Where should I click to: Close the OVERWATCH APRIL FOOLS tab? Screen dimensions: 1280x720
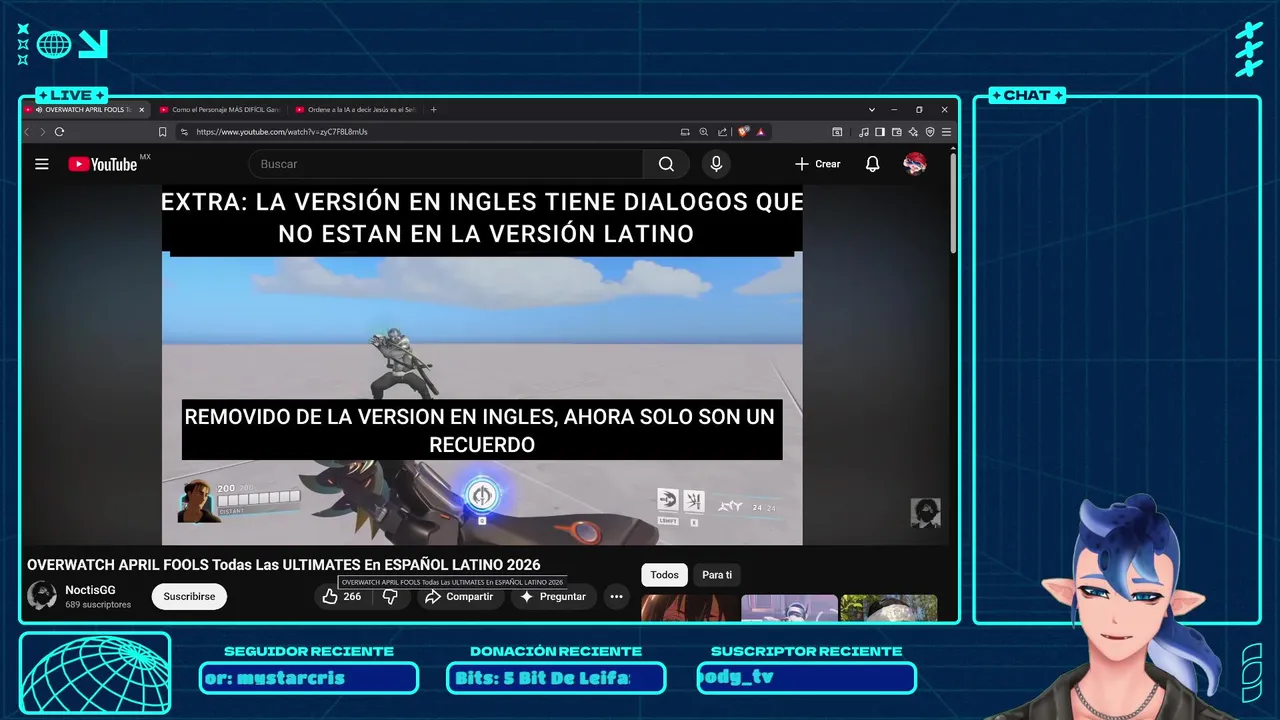[x=141, y=110]
